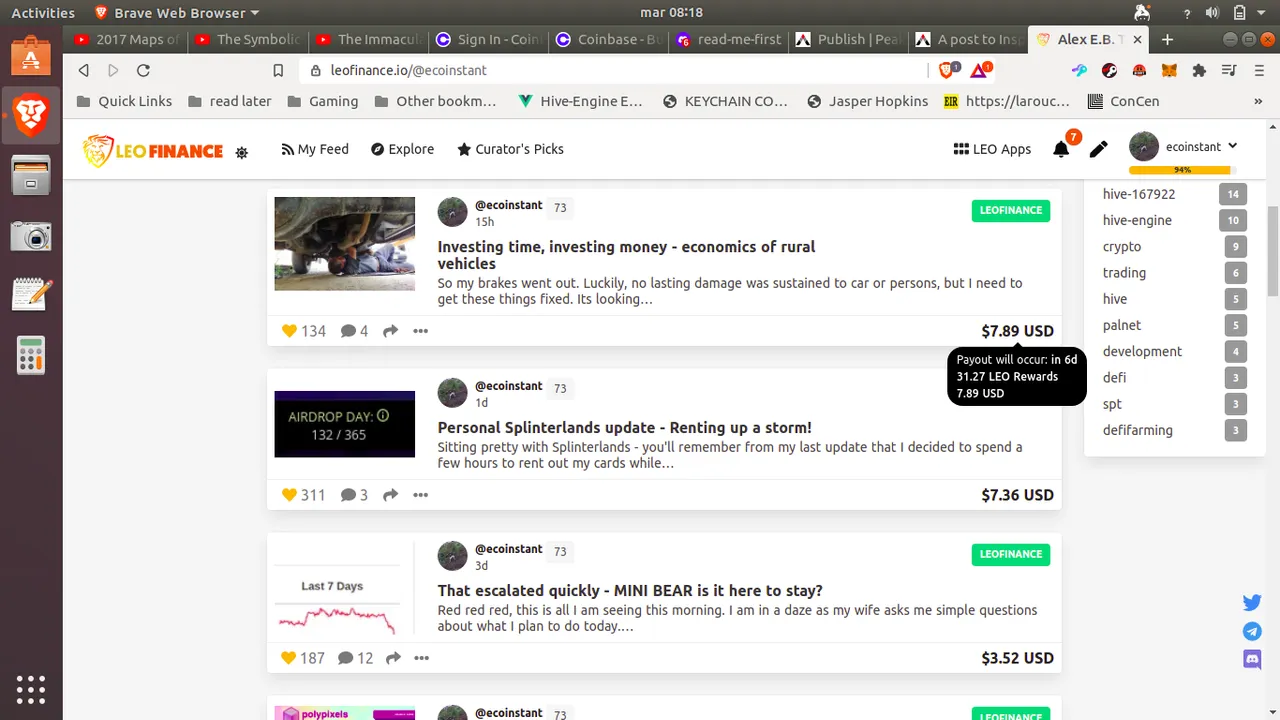
Task: Open the Quick Links bookmarks folder
Action: point(124,101)
